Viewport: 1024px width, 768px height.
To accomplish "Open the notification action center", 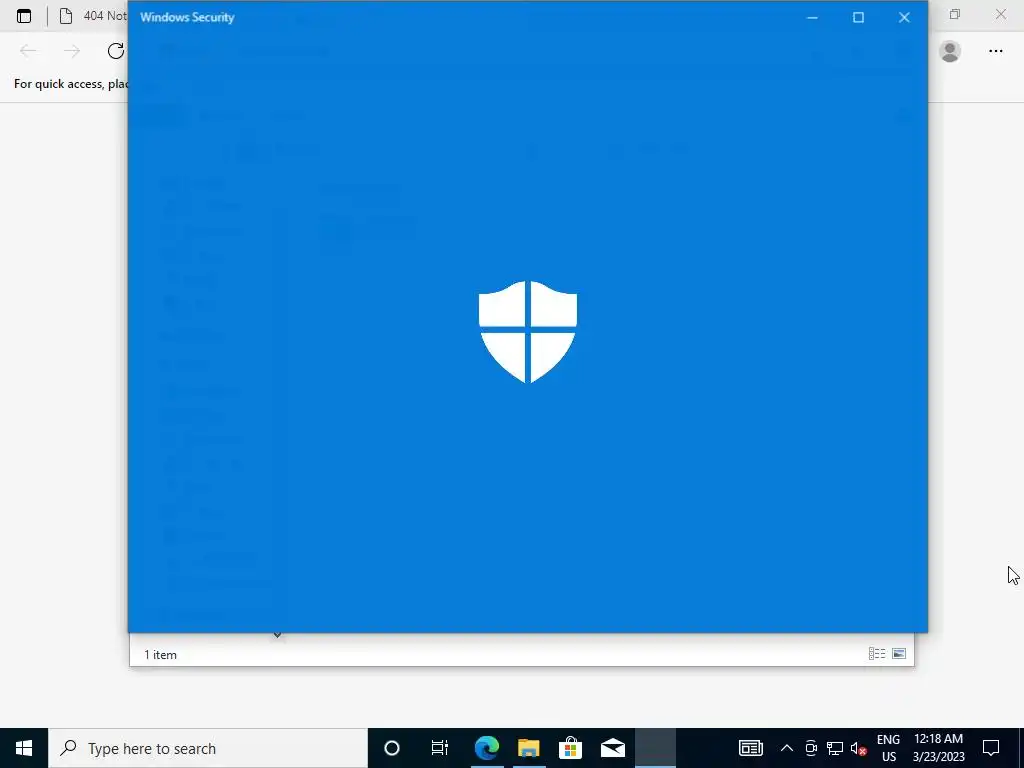I will [x=991, y=748].
